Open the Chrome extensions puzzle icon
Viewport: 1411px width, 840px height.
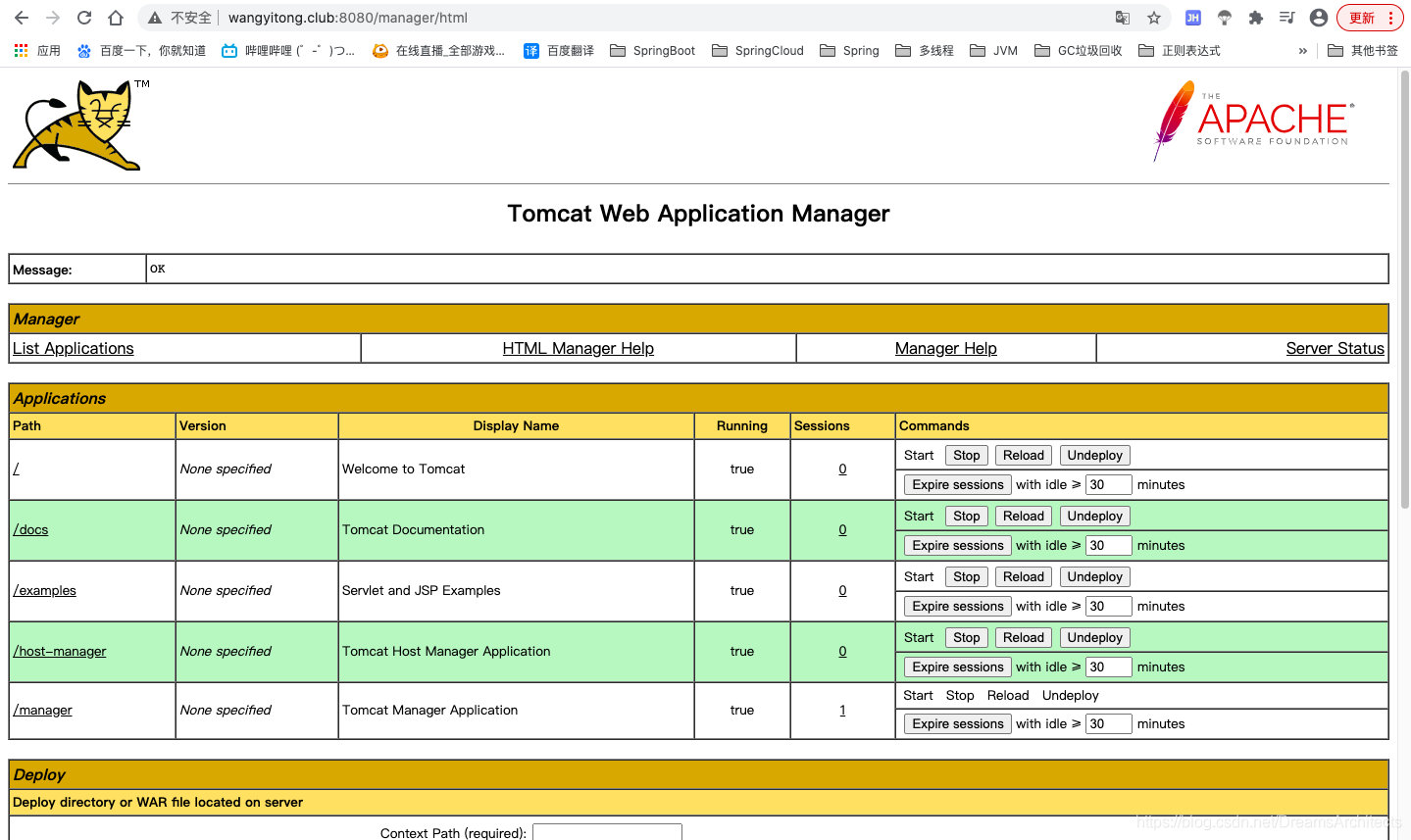coord(1255,18)
